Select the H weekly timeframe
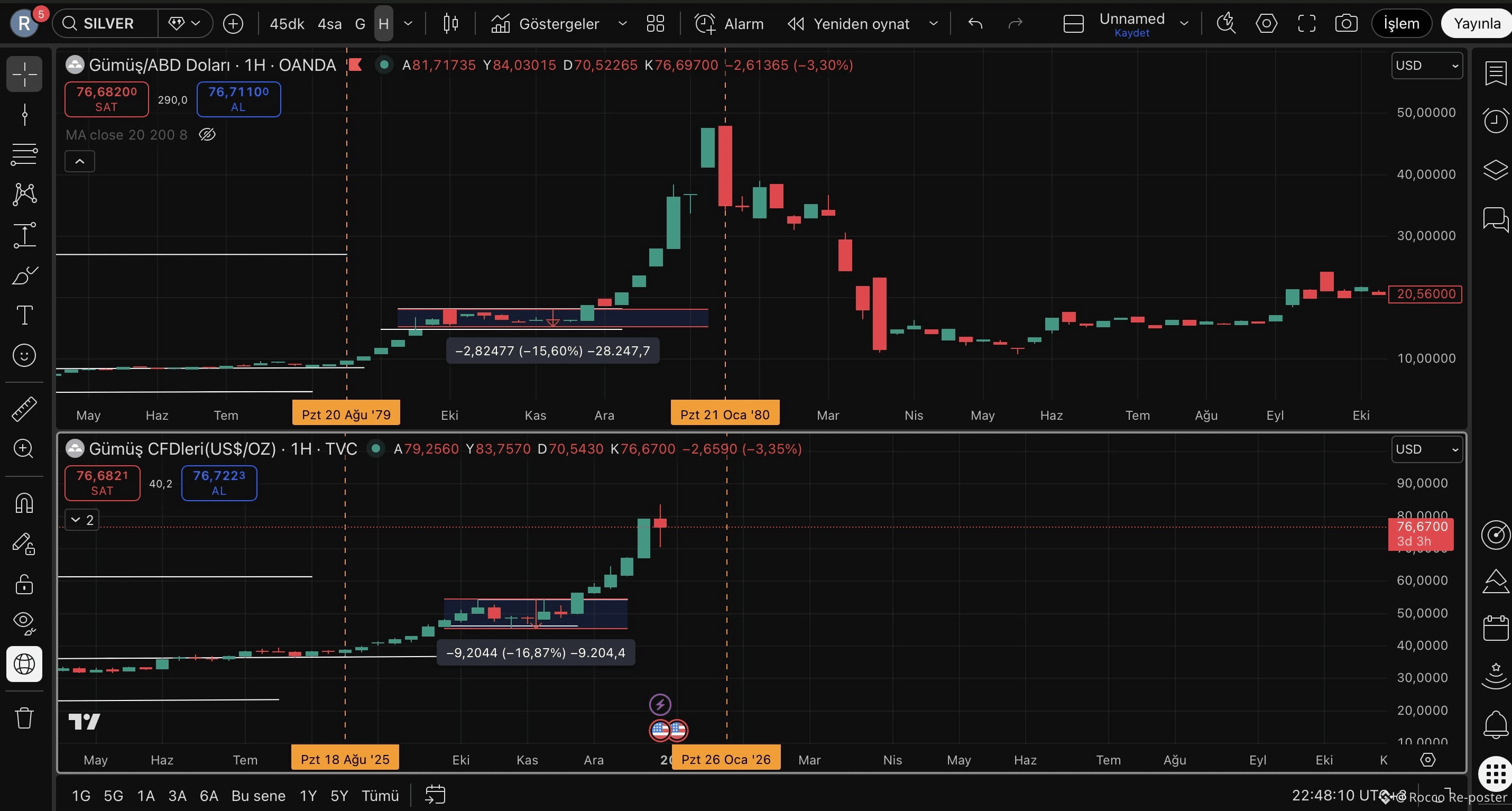 tap(384, 23)
